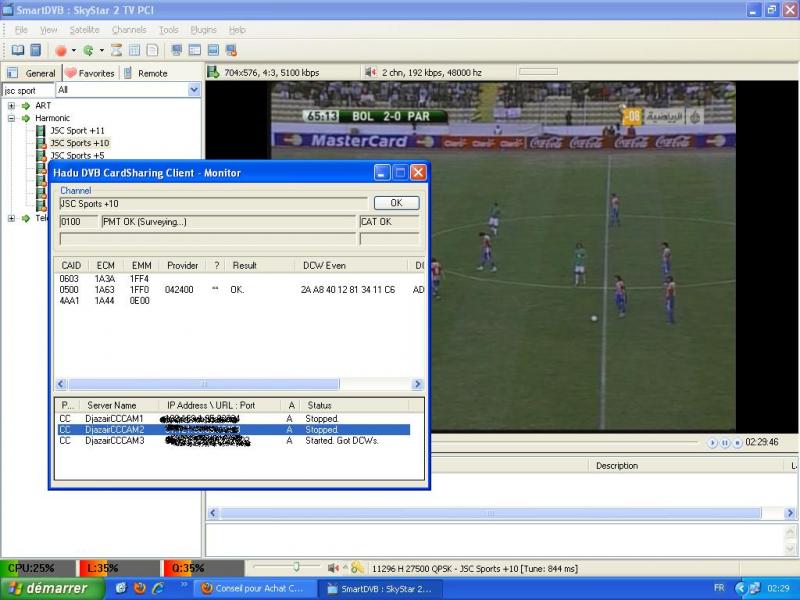
Task: Open the All filter dropdown
Action: click(194, 90)
